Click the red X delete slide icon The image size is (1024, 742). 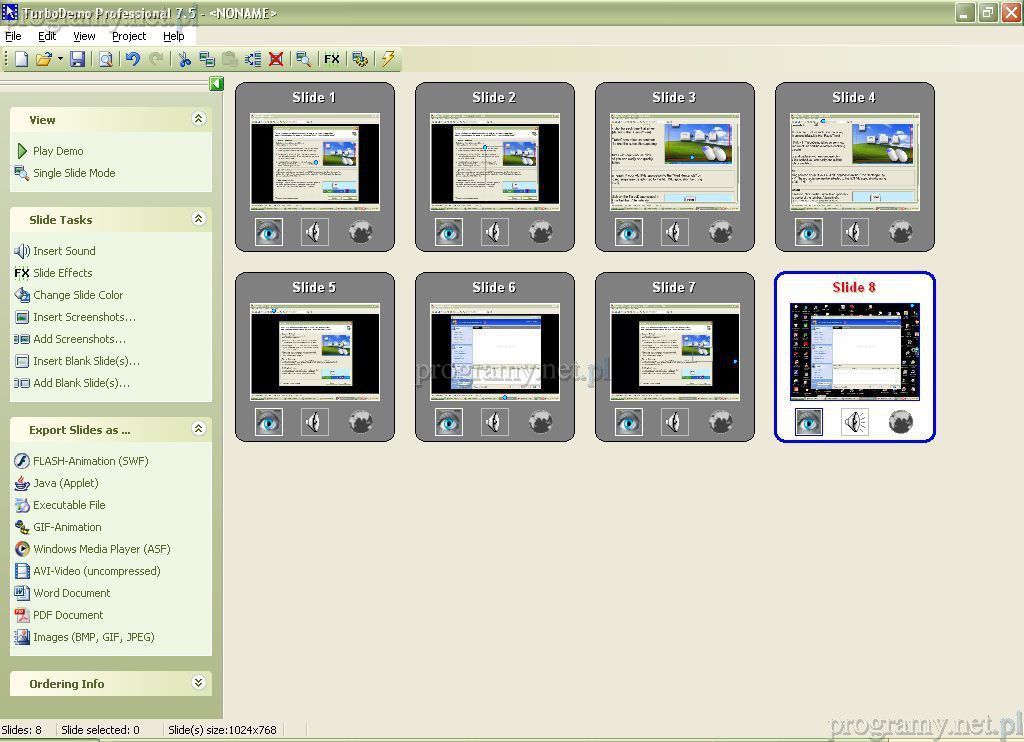276,60
